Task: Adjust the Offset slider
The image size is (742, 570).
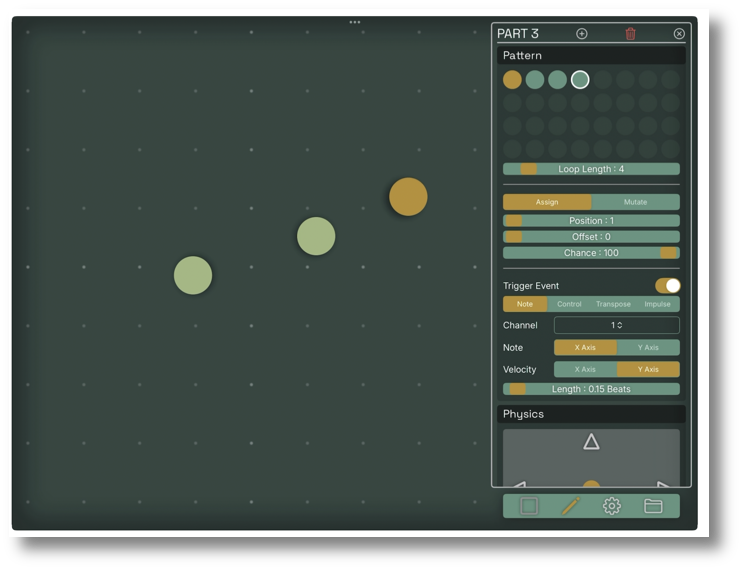Action: click(x=591, y=237)
